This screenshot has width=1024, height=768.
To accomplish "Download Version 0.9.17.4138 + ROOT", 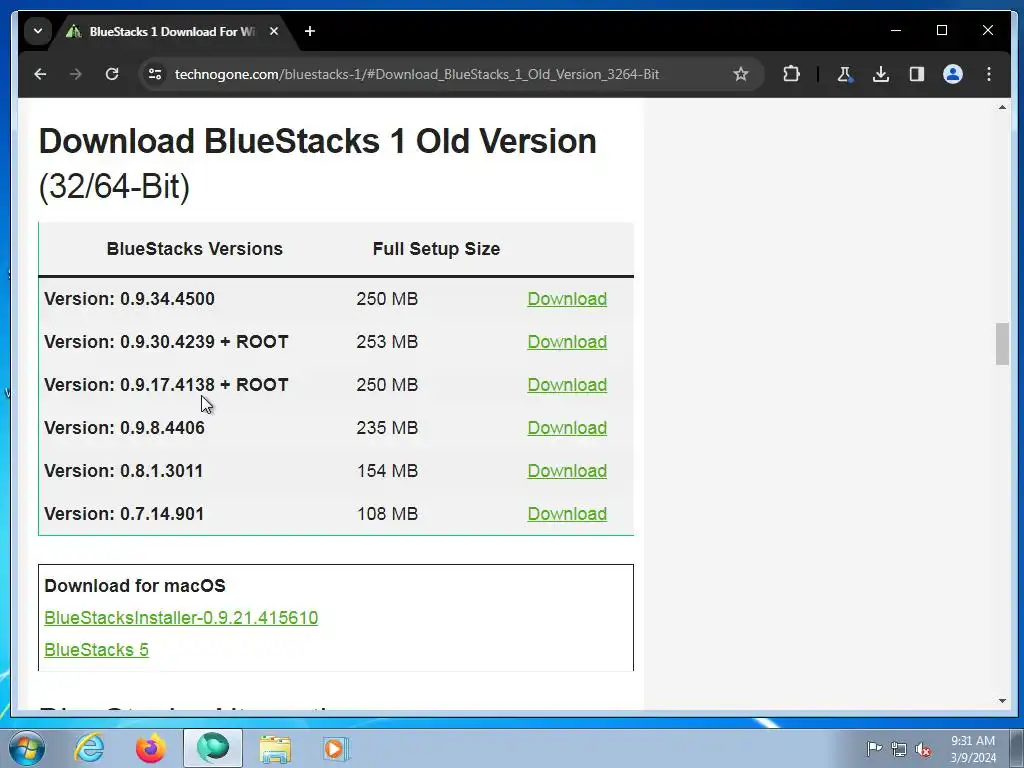I will point(567,385).
